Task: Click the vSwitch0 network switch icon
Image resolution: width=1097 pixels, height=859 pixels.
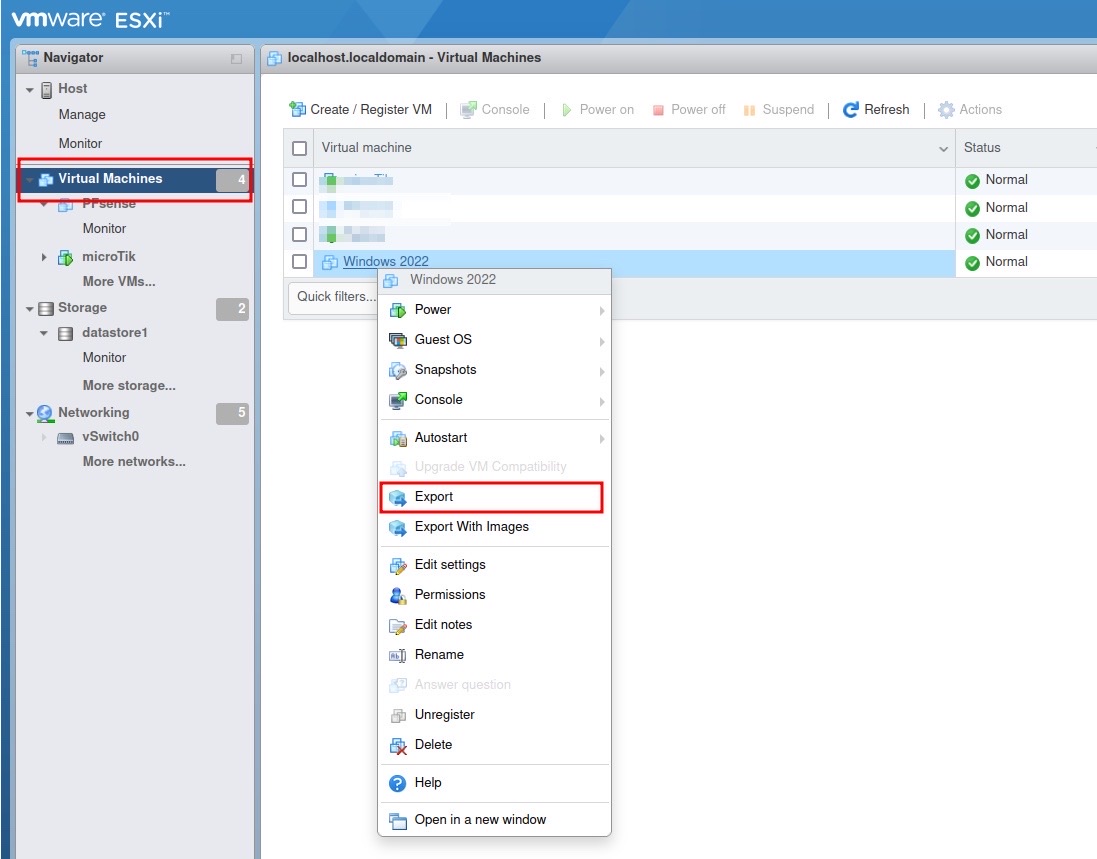Action: tap(66, 438)
